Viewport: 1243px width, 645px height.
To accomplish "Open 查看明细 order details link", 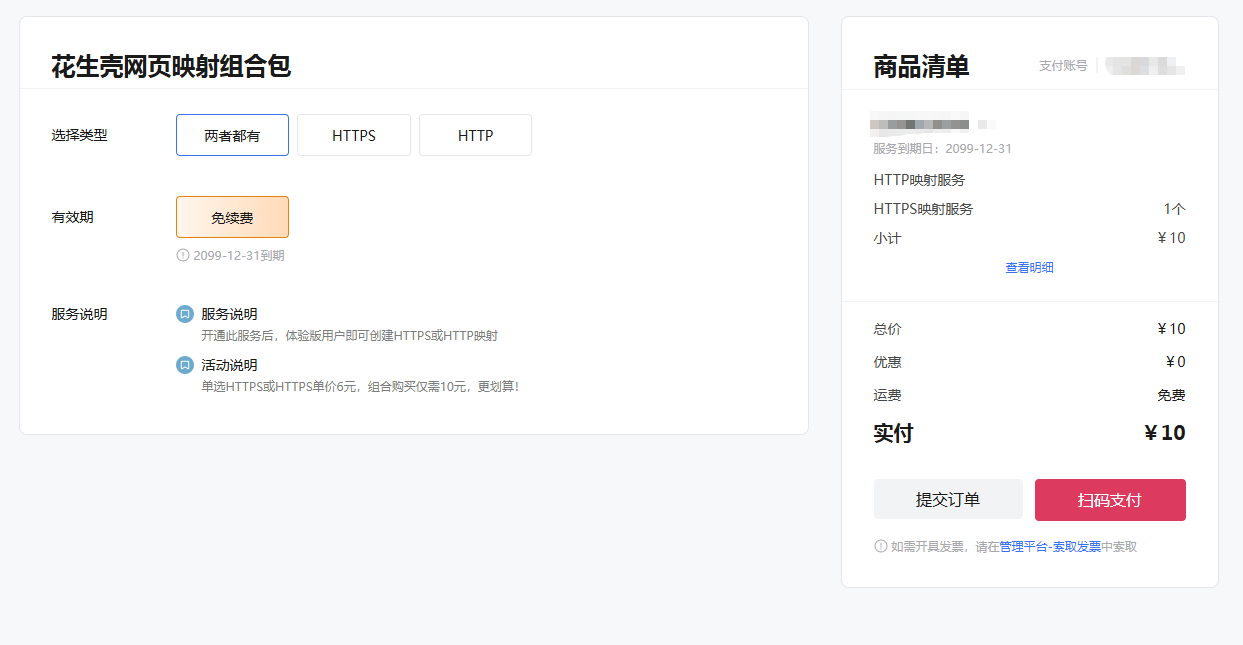I will 1029,268.
